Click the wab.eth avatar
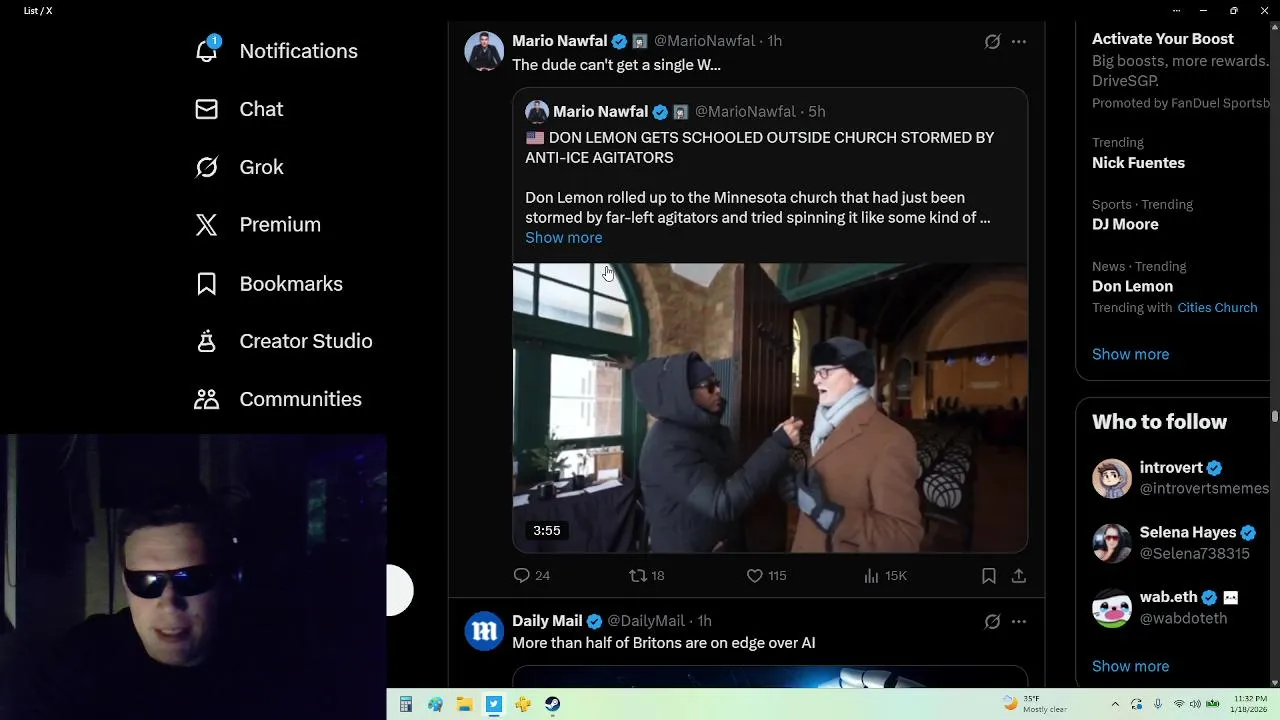This screenshot has height=720, width=1280. click(1111, 608)
